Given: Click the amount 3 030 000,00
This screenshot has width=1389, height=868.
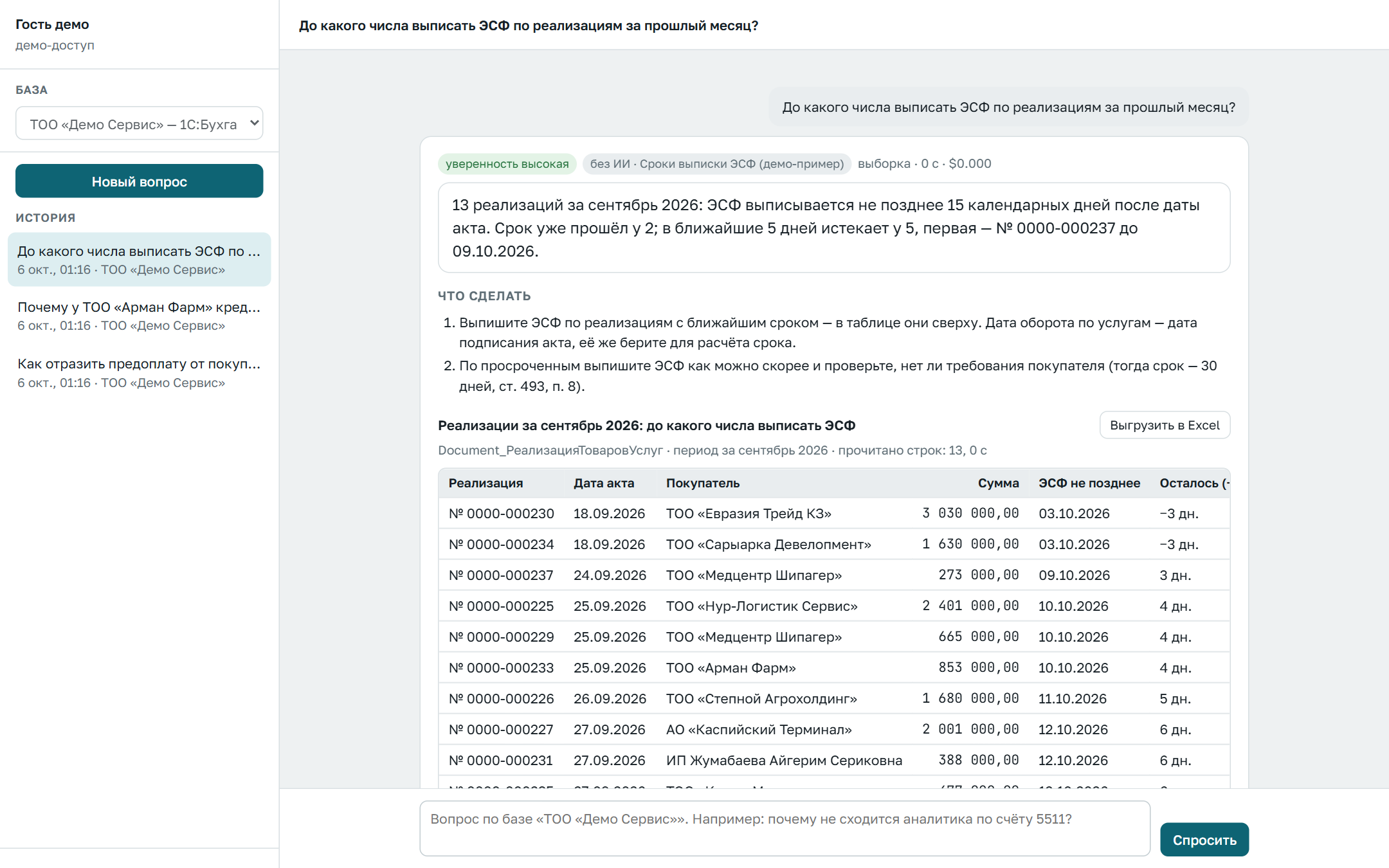Looking at the screenshot, I should [970, 514].
